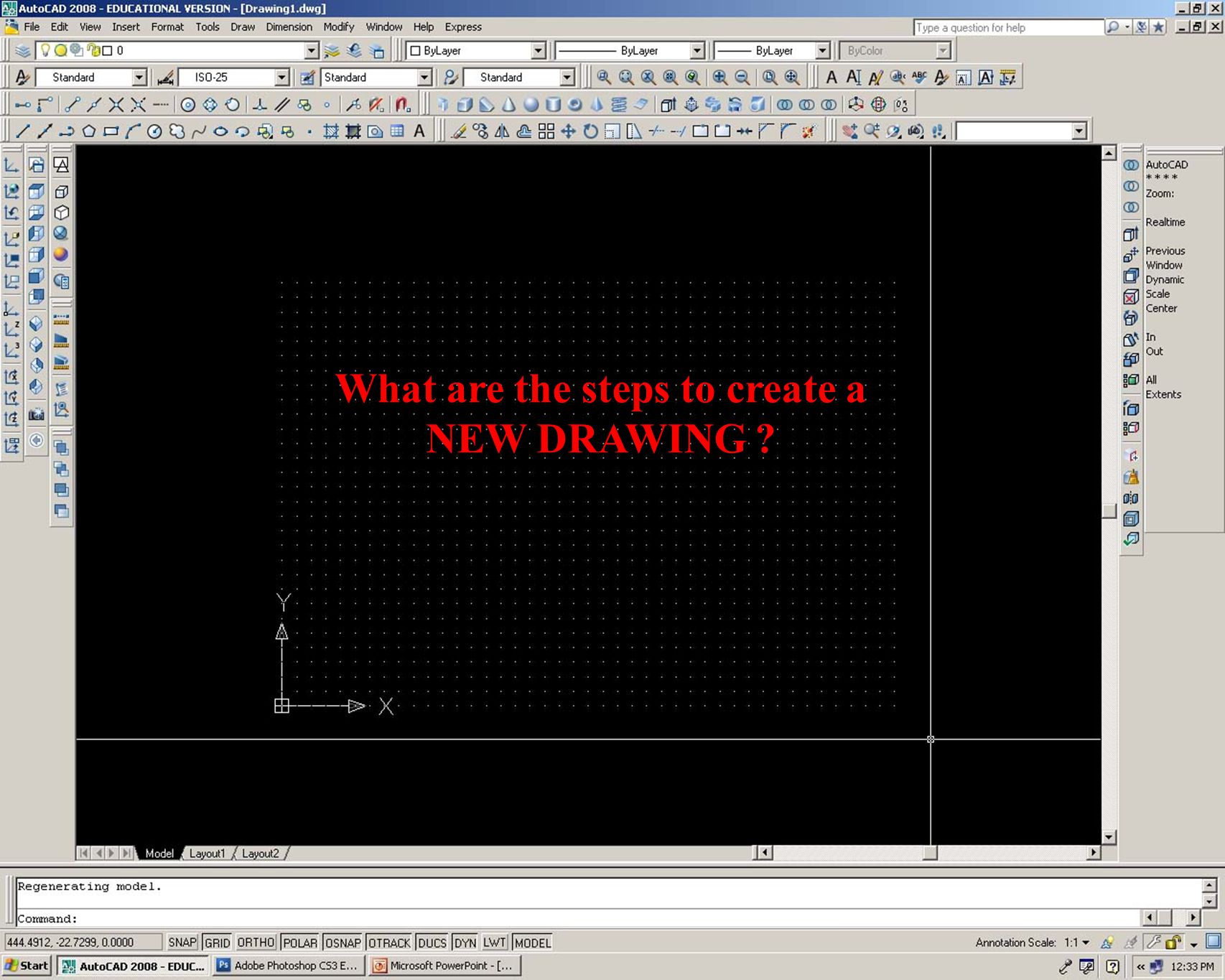This screenshot has height=980, width=1225.
Task: Open the ByLayer linetype dropdown
Action: pyautogui.click(x=697, y=51)
